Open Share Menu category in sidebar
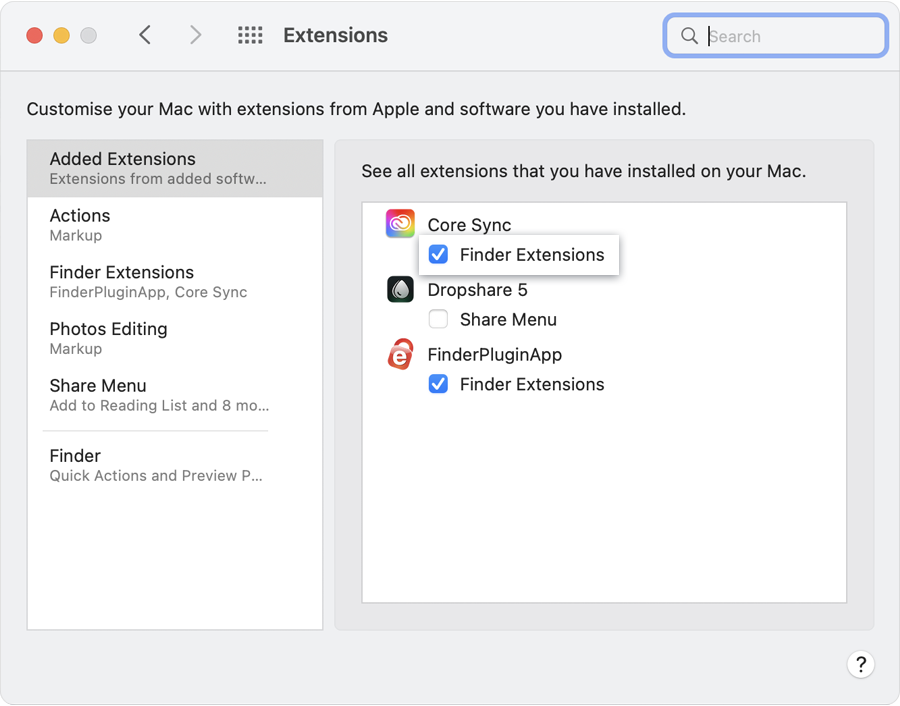 (x=175, y=395)
